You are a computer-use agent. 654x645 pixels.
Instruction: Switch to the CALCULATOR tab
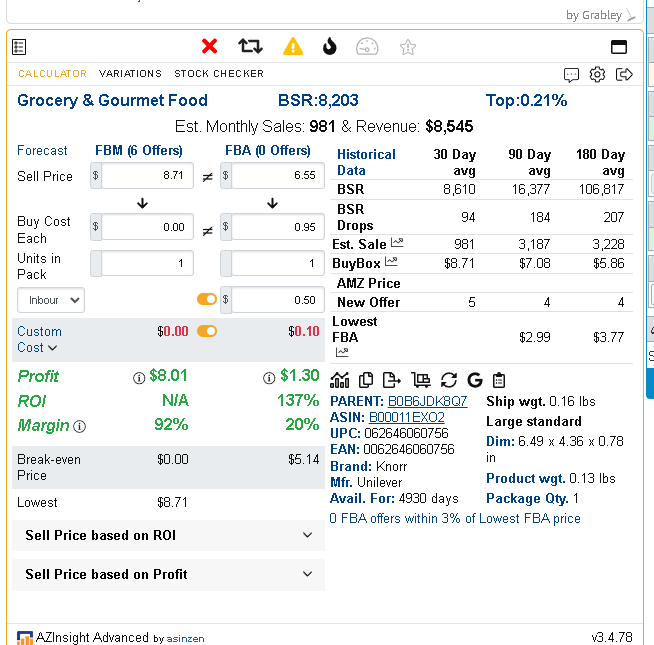click(53, 74)
